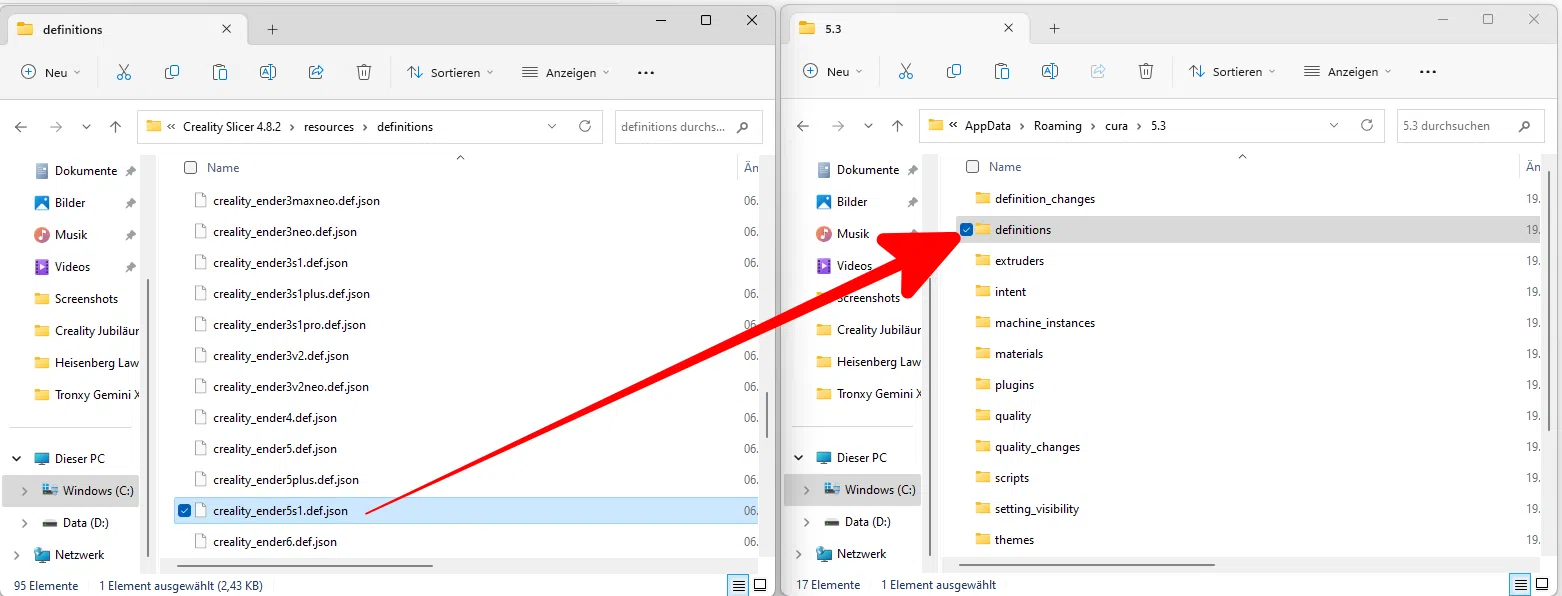Open more options ellipsis in definitions window

(646, 72)
